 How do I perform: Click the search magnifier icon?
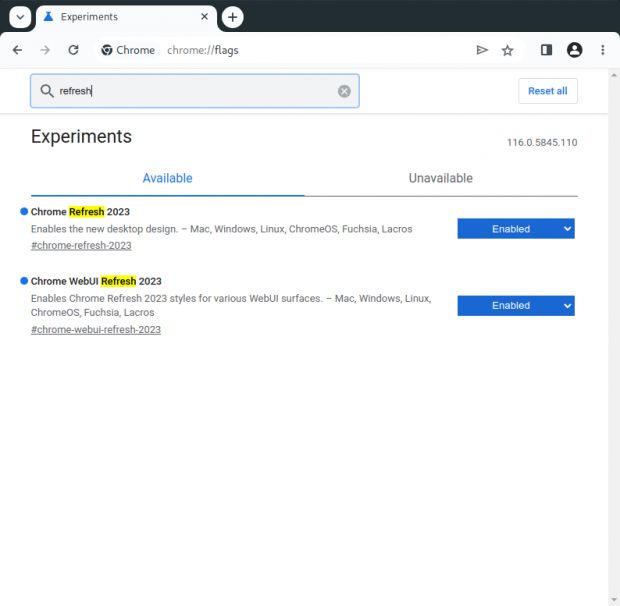coord(47,91)
